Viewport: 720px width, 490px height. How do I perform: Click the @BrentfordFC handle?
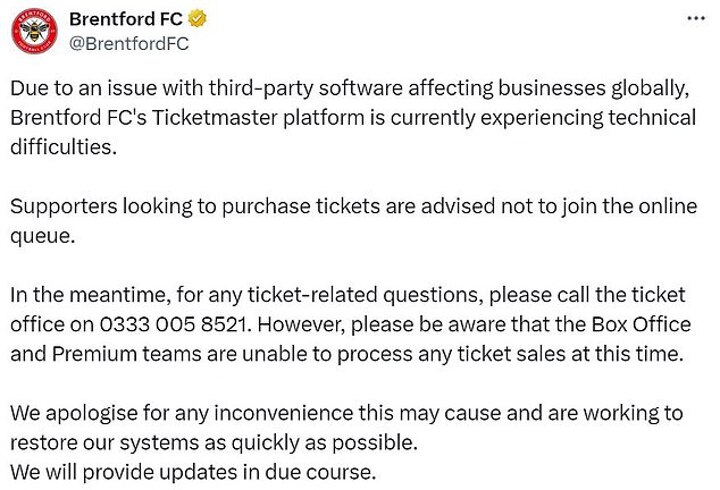pyautogui.click(x=127, y=44)
